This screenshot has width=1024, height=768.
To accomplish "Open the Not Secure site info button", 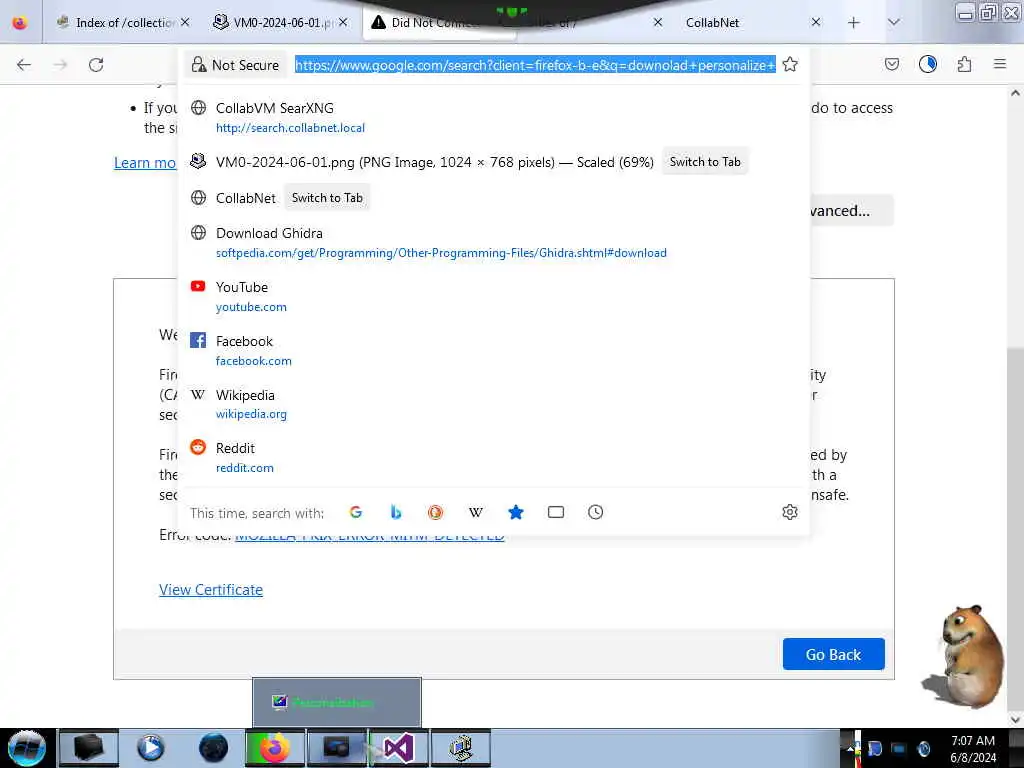I will [x=235, y=65].
